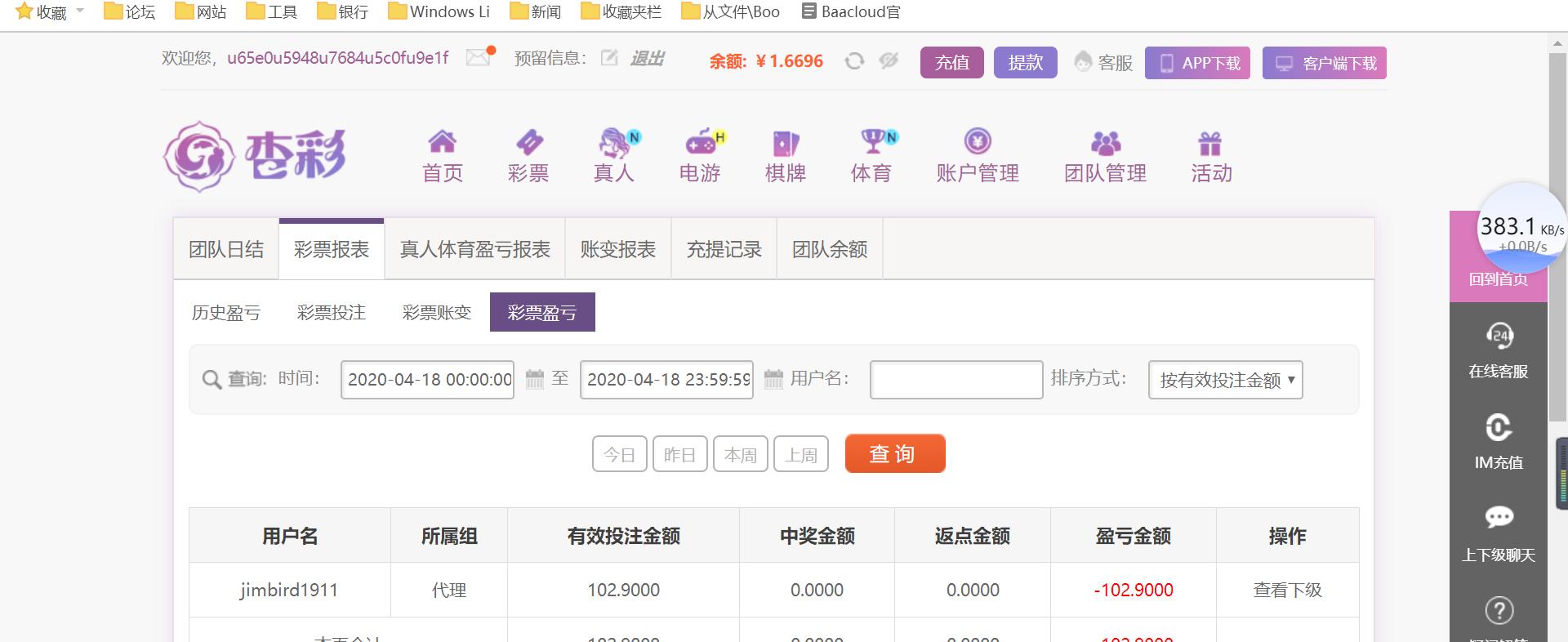Switch to the 团队日结 tab

tap(226, 249)
